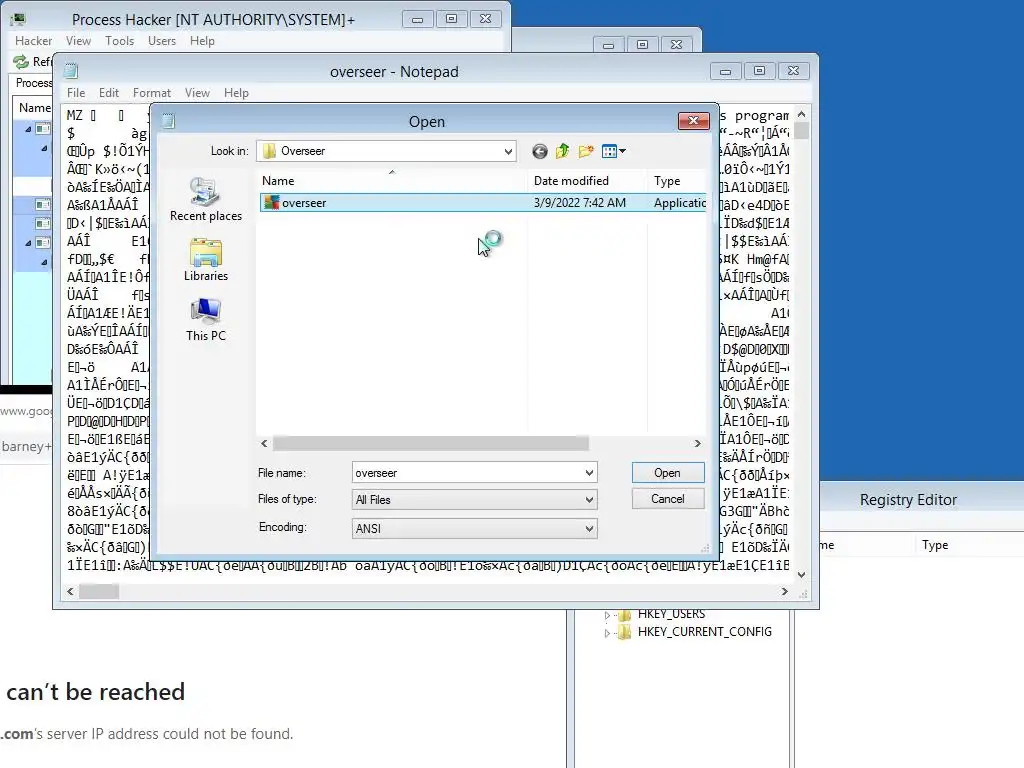Sort files by Date modified column
Viewport: 1024px width, 768px height.
pos(586,181)
